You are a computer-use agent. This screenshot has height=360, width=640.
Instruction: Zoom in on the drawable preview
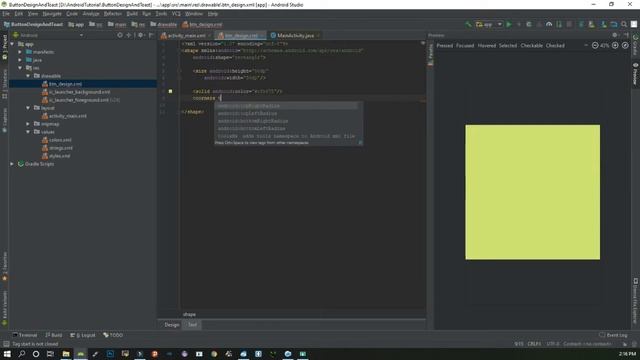pos(615,45)
